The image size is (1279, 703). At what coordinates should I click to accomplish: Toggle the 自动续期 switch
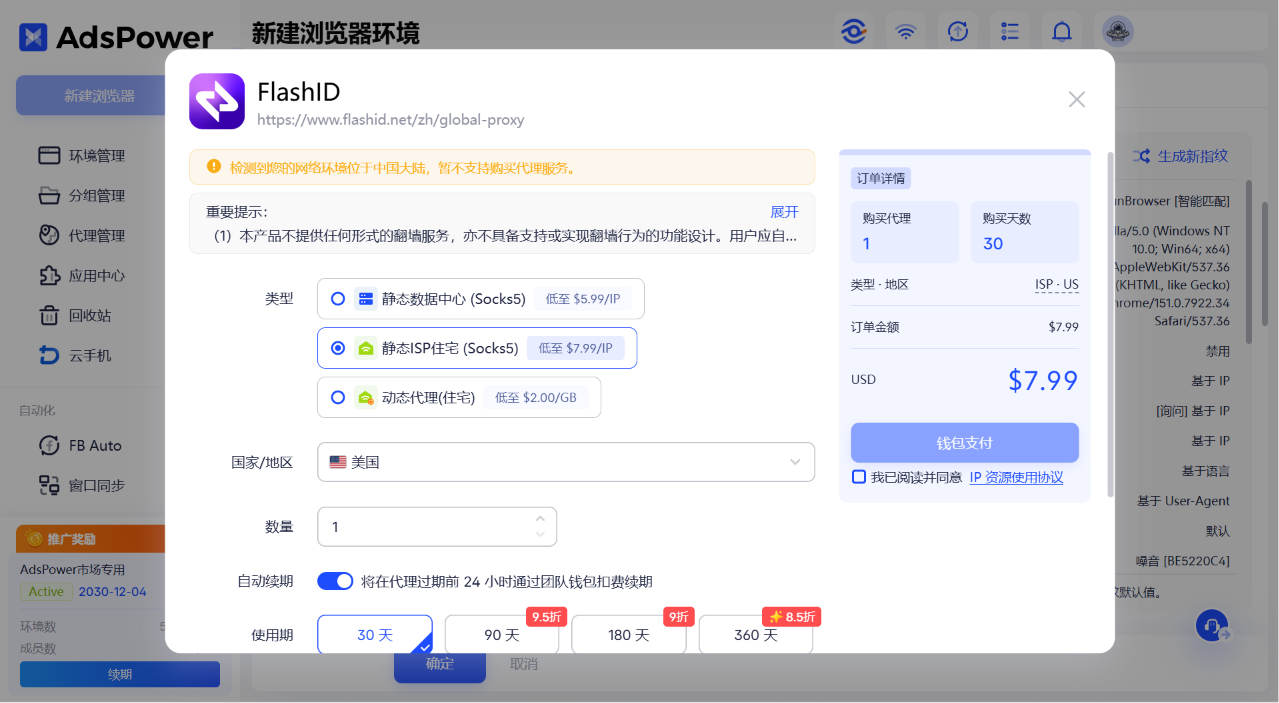pos(335,581)
